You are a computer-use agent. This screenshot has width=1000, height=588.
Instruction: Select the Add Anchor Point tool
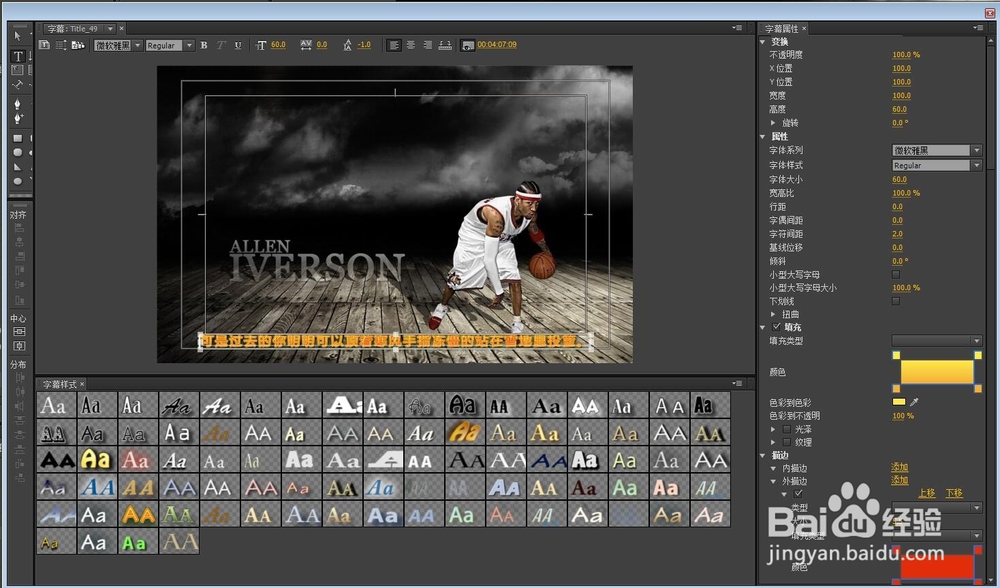click(18, 118)
